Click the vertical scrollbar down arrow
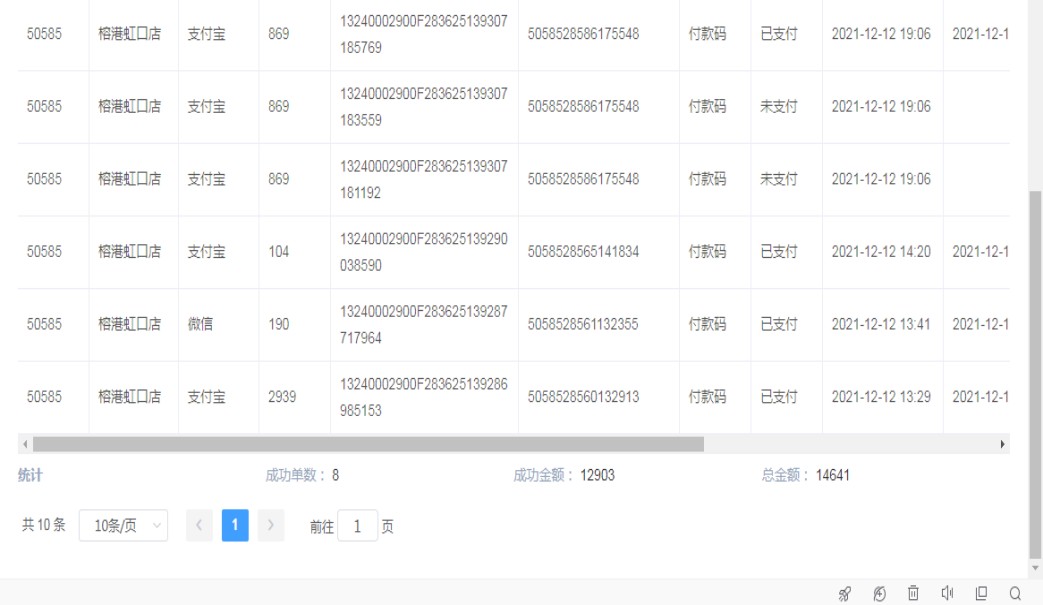 tap(1035, 568)
